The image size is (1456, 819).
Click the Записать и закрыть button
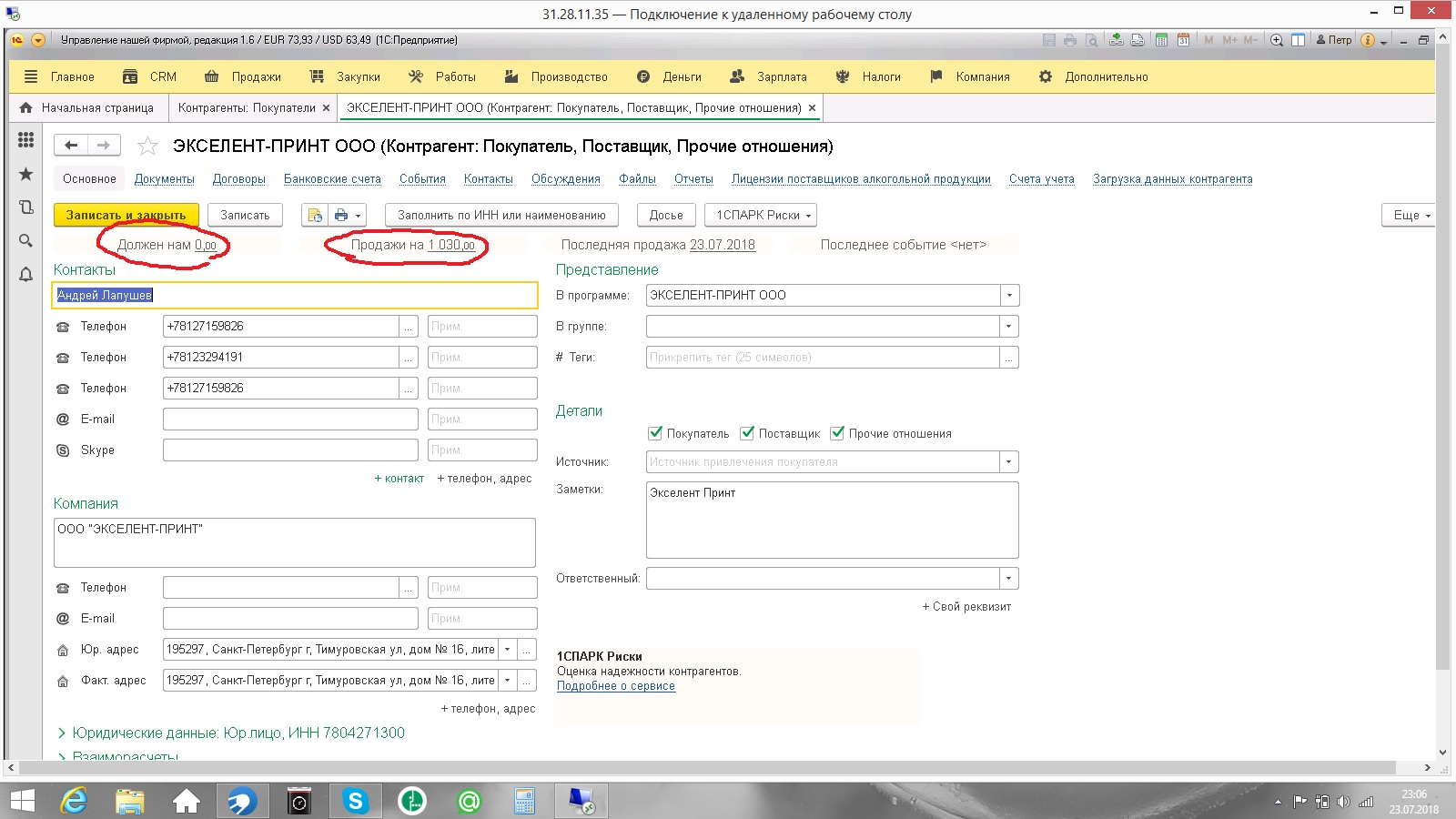(x=126, y=216)
